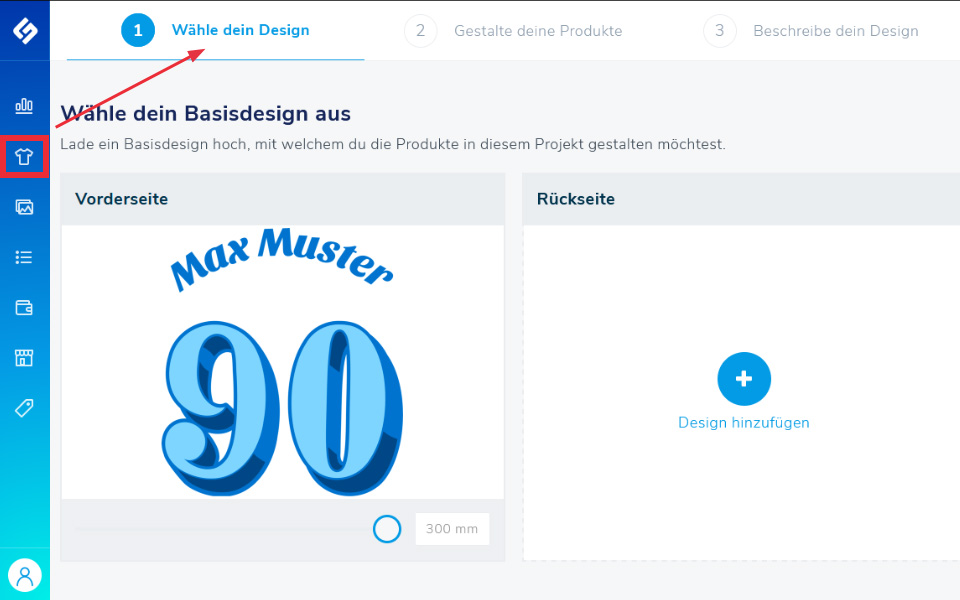This screenshot has height=600, width=960.
Task: Click the 'Design hinzufügen' link
Action: coord(744,422)
